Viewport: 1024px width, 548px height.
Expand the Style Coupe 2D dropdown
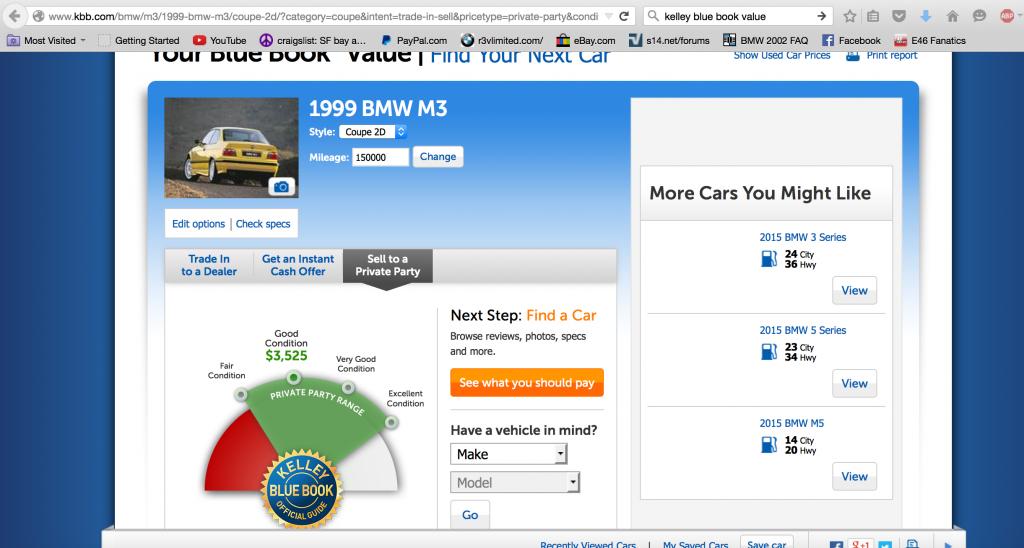click(x=374, y=132)
